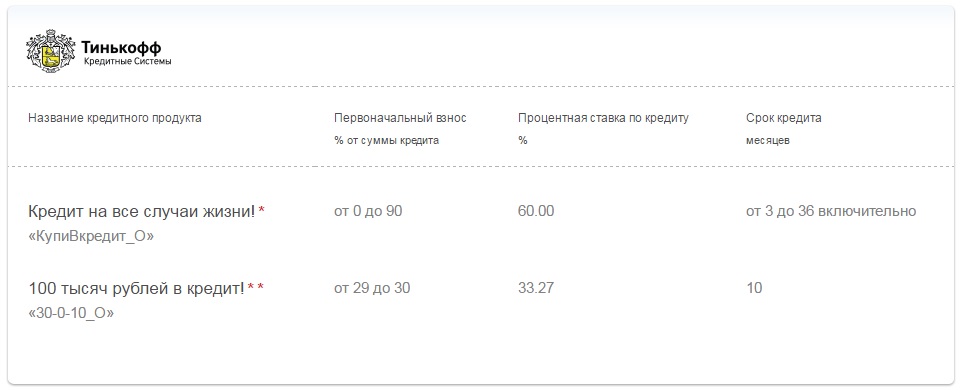This screenshot has height=390, width=960.
Task: Select the Название кредитного продукта column header
Action: (114, 118)
